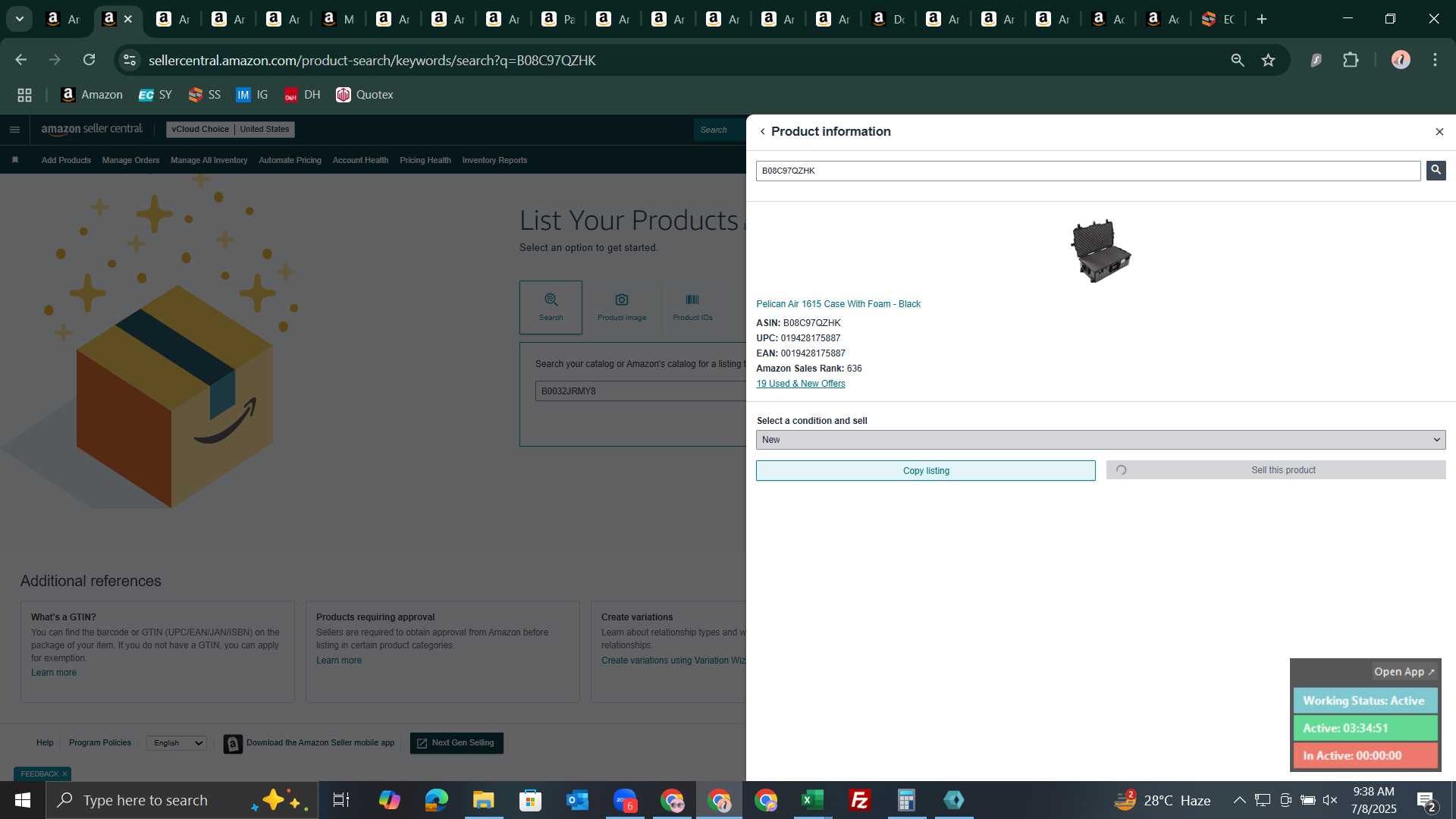The height and width of the screenshot is (819, 1456).
Task: Open File Explorer from the taskbar
Action: 483,800
